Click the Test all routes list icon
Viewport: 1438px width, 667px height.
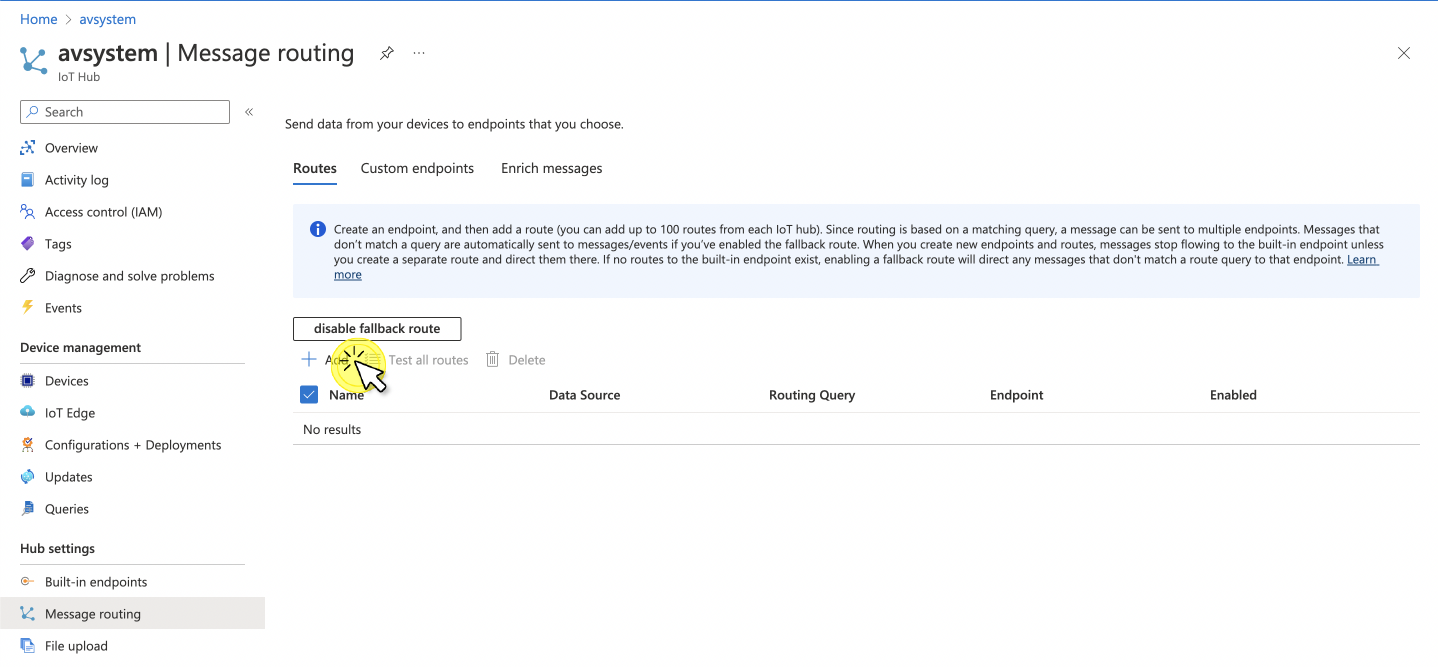click(373, 360)
